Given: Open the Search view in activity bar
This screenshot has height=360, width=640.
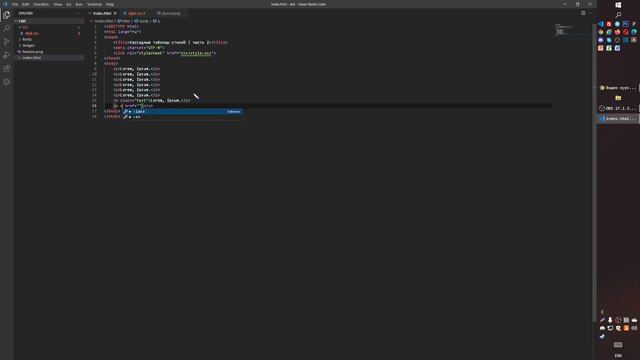Looking at the screenshot, I should click(x=7, y=28).
